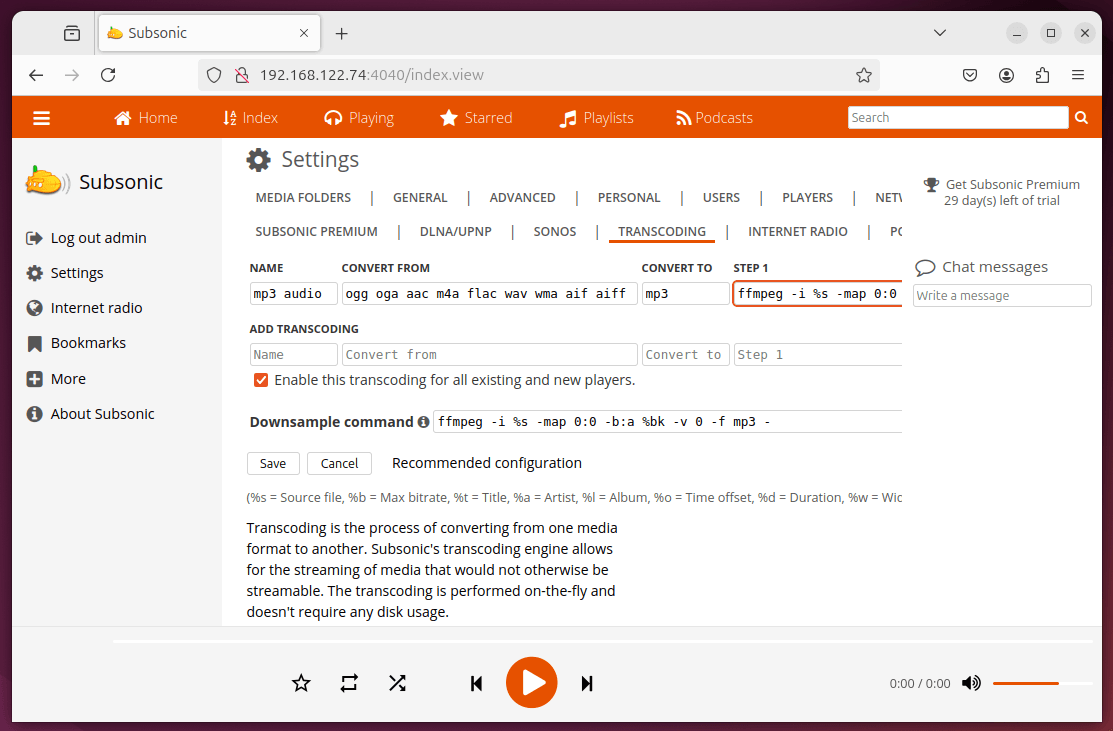Expand More in the sidebar

click(x=55, y=379)
